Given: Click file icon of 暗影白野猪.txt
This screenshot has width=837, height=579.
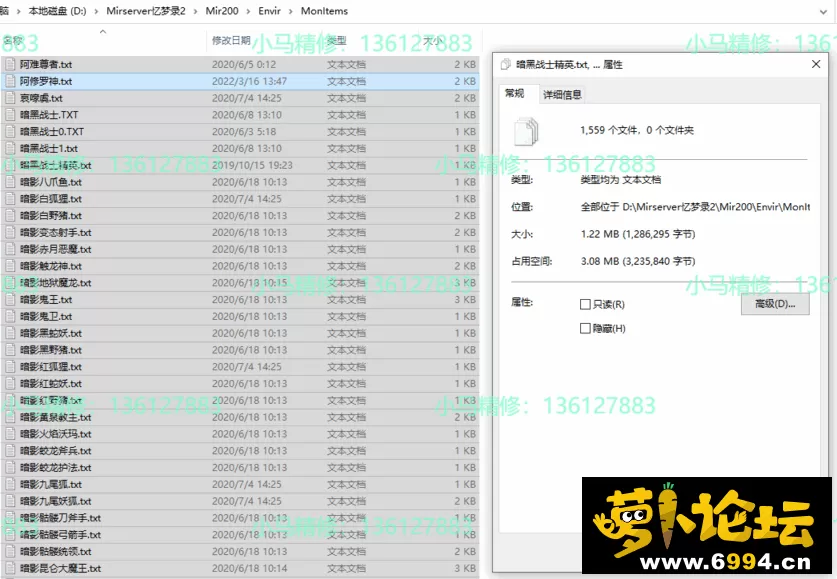Looking at the screenshot, I should [10, 216].
